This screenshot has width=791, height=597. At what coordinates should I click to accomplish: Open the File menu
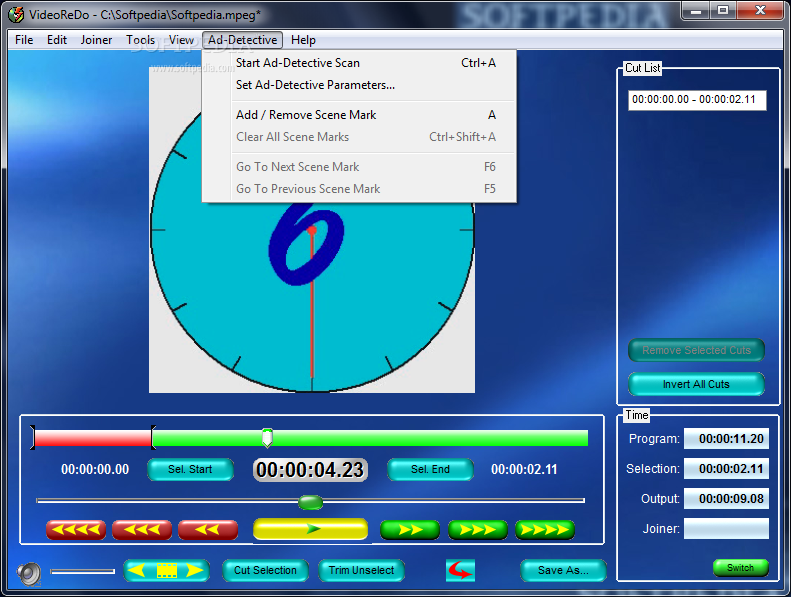(x=24, y=40)
